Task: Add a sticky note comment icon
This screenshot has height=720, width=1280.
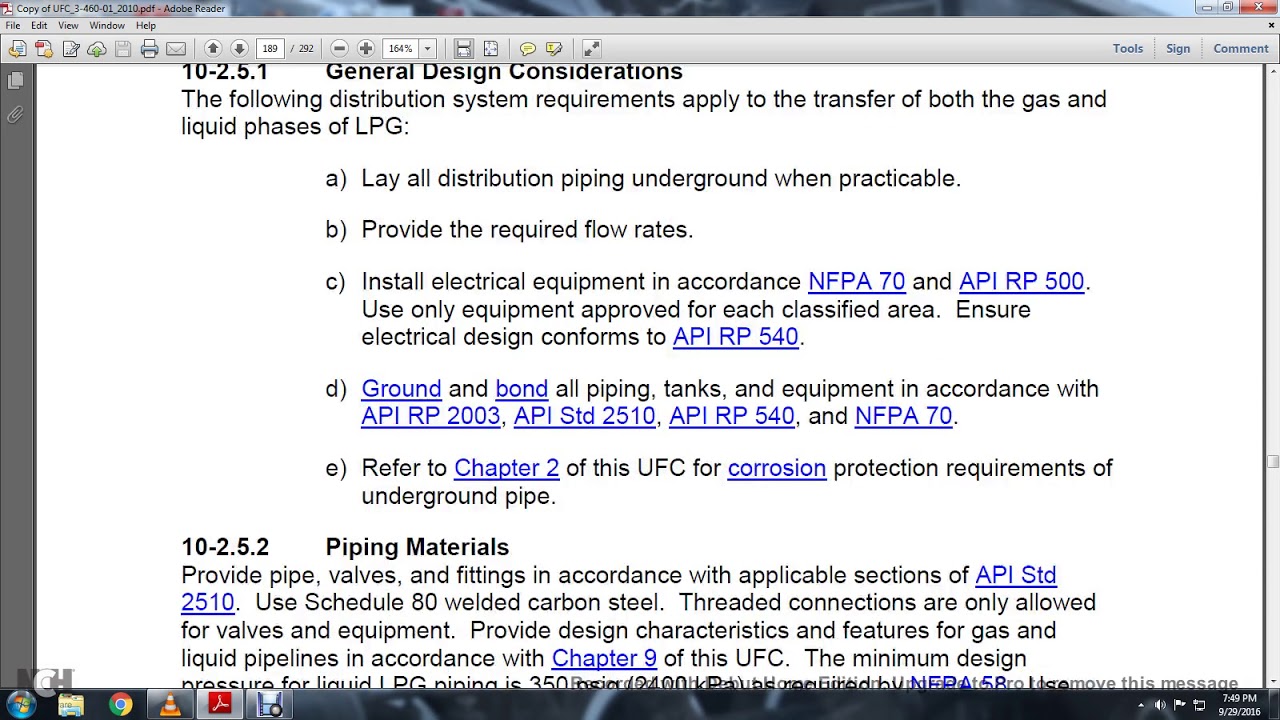Action: (528, 48)
